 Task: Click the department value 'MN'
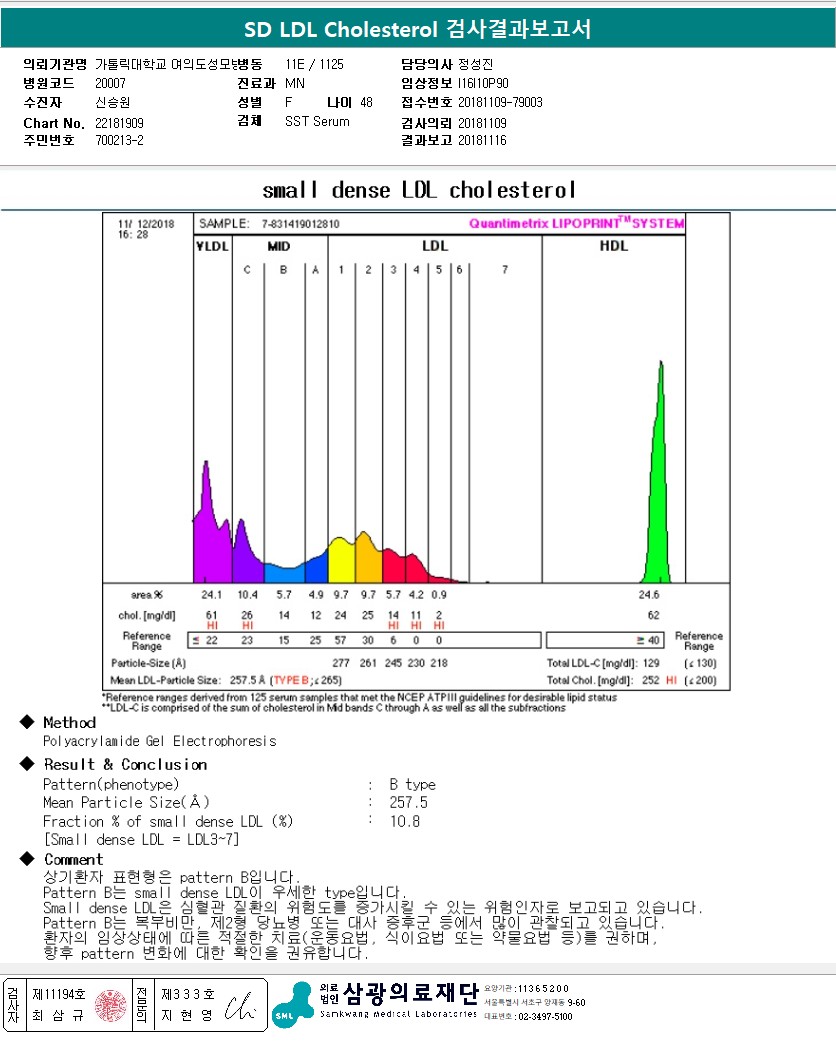tap(295, 83)
